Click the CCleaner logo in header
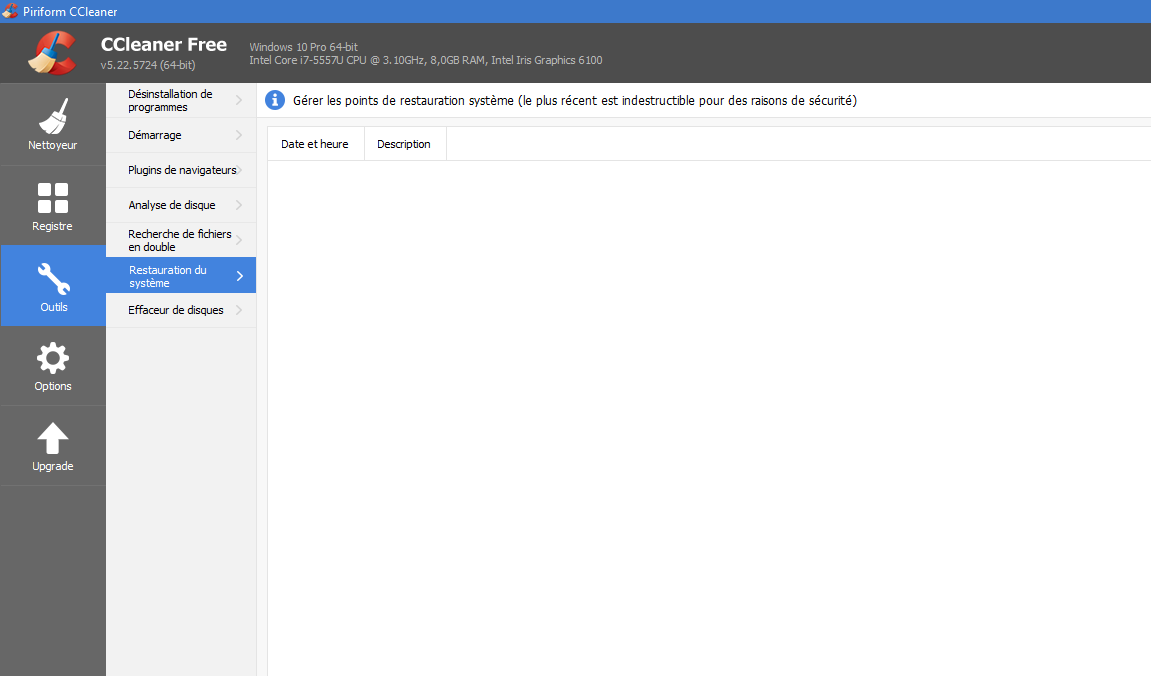 click(x=52, y=53)
